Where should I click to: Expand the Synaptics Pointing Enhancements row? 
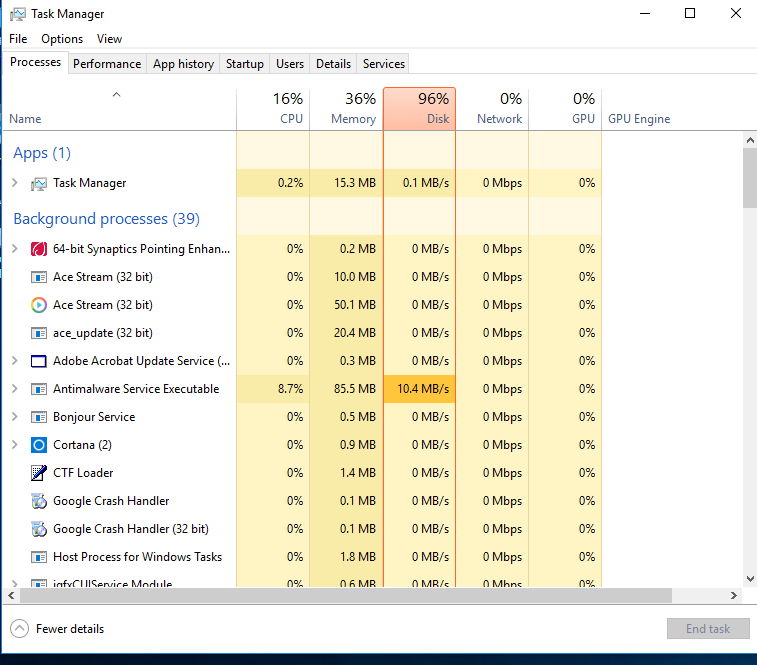(x=14, y=249)
